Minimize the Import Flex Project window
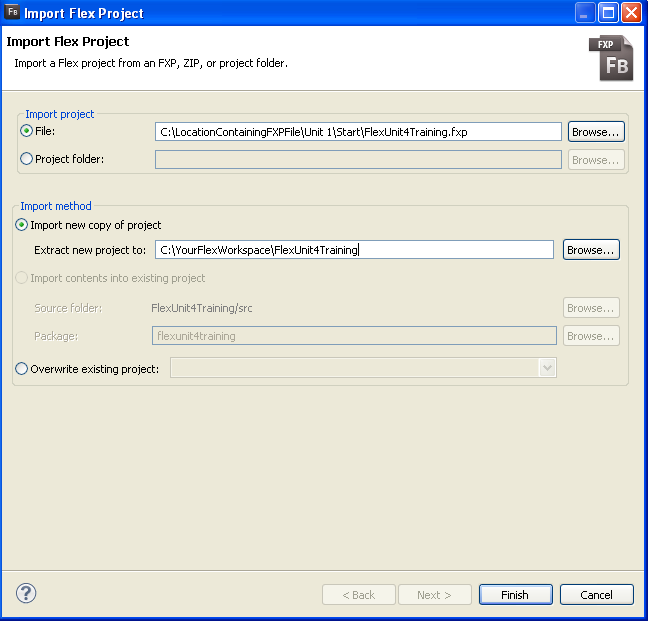648x621 pixels. [x=586, y=13]
